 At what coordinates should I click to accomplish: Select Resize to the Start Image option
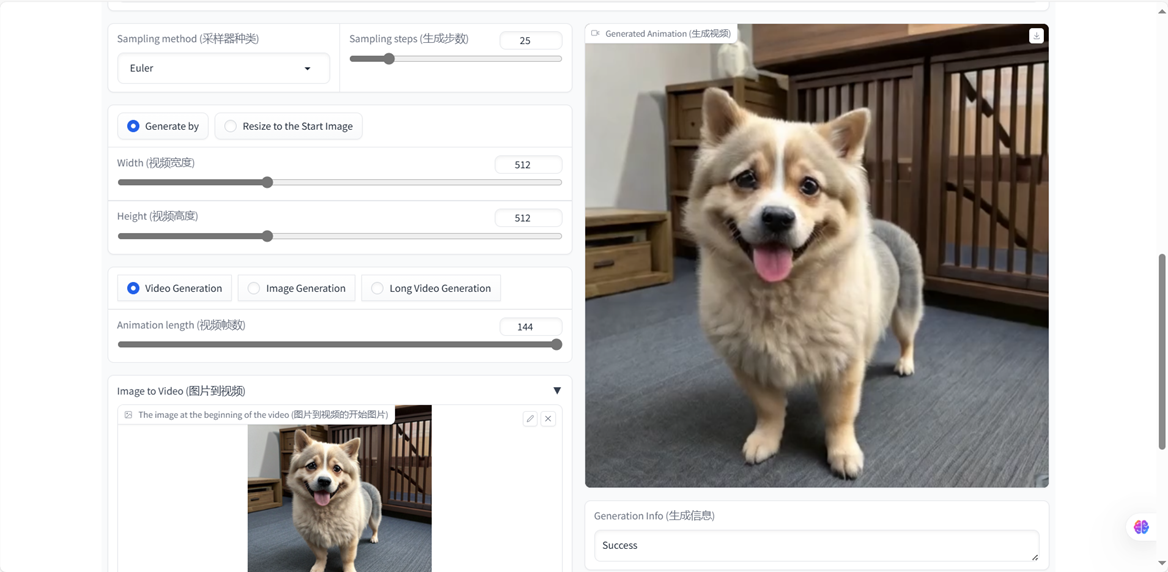[289, 126]
